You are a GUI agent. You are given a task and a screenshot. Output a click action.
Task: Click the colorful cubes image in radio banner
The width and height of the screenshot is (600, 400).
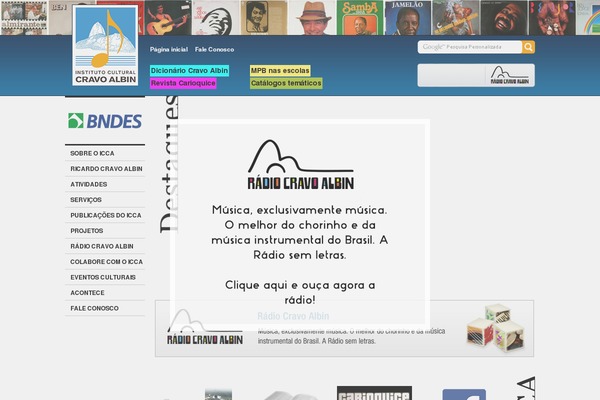(x=496, y=328)
